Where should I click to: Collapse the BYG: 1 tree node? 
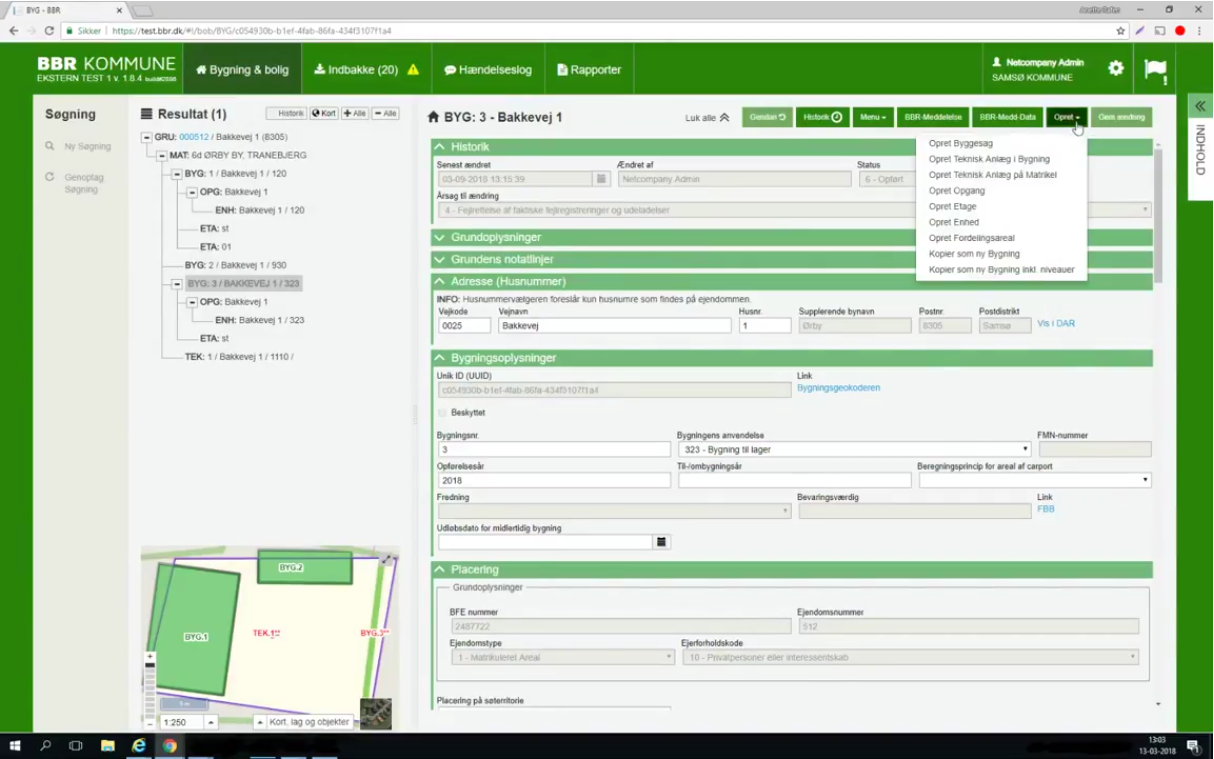pos(177,174)
